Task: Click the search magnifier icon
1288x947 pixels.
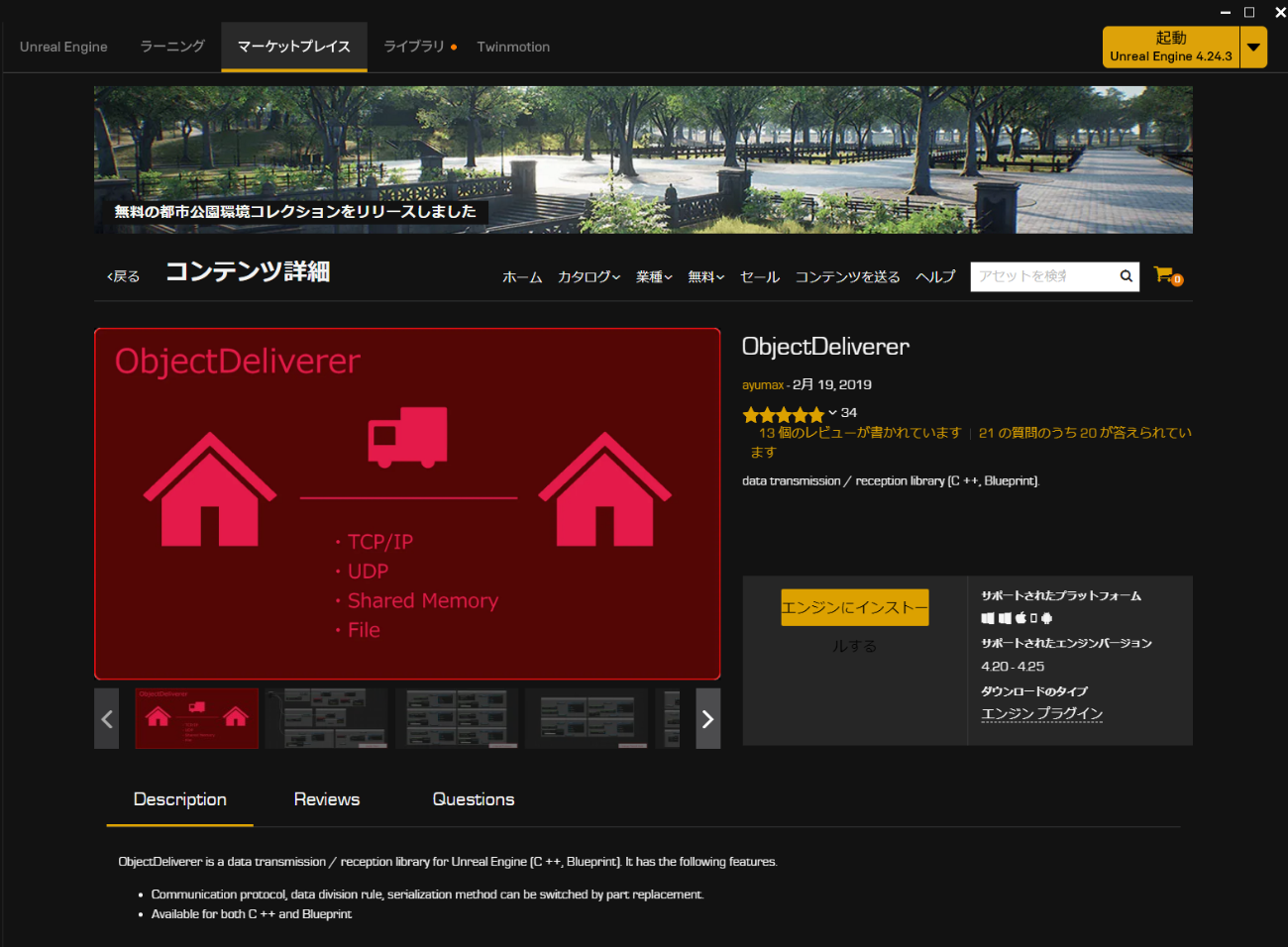Action: click(1127, 276)
